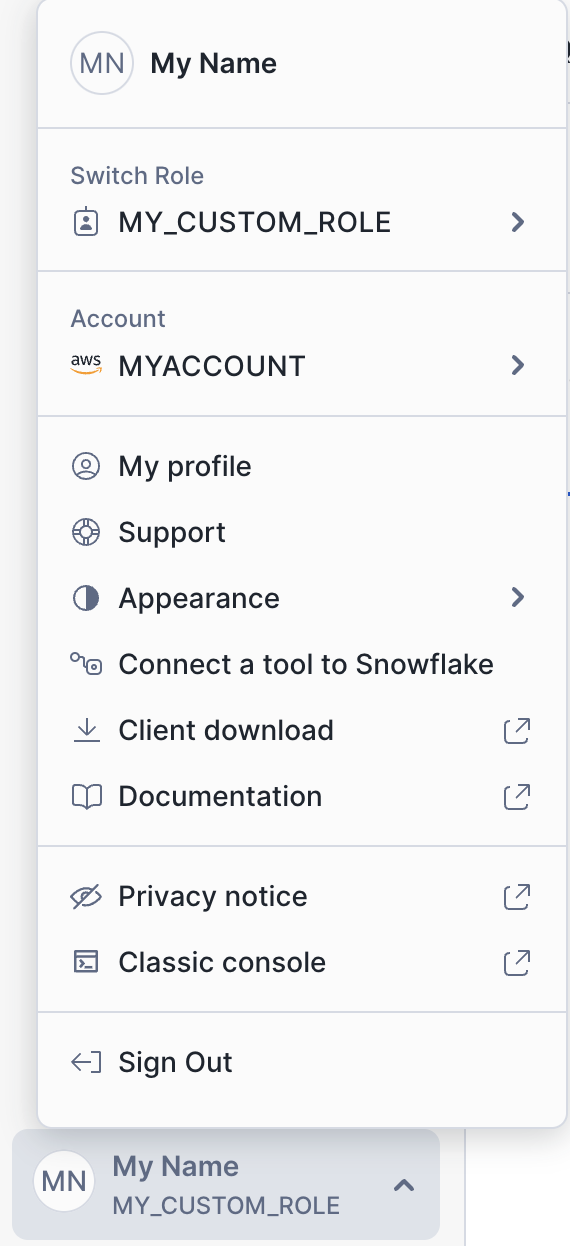This screenshot has width=570, height=1246.
Task: Click the Classic console terminal icon
Action: [87, 962]
